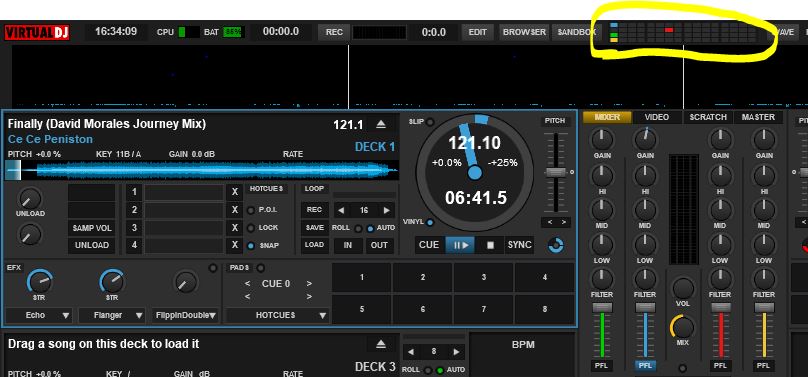Enable loop ROLL mode on Deck 1

[x=358, y=228]
